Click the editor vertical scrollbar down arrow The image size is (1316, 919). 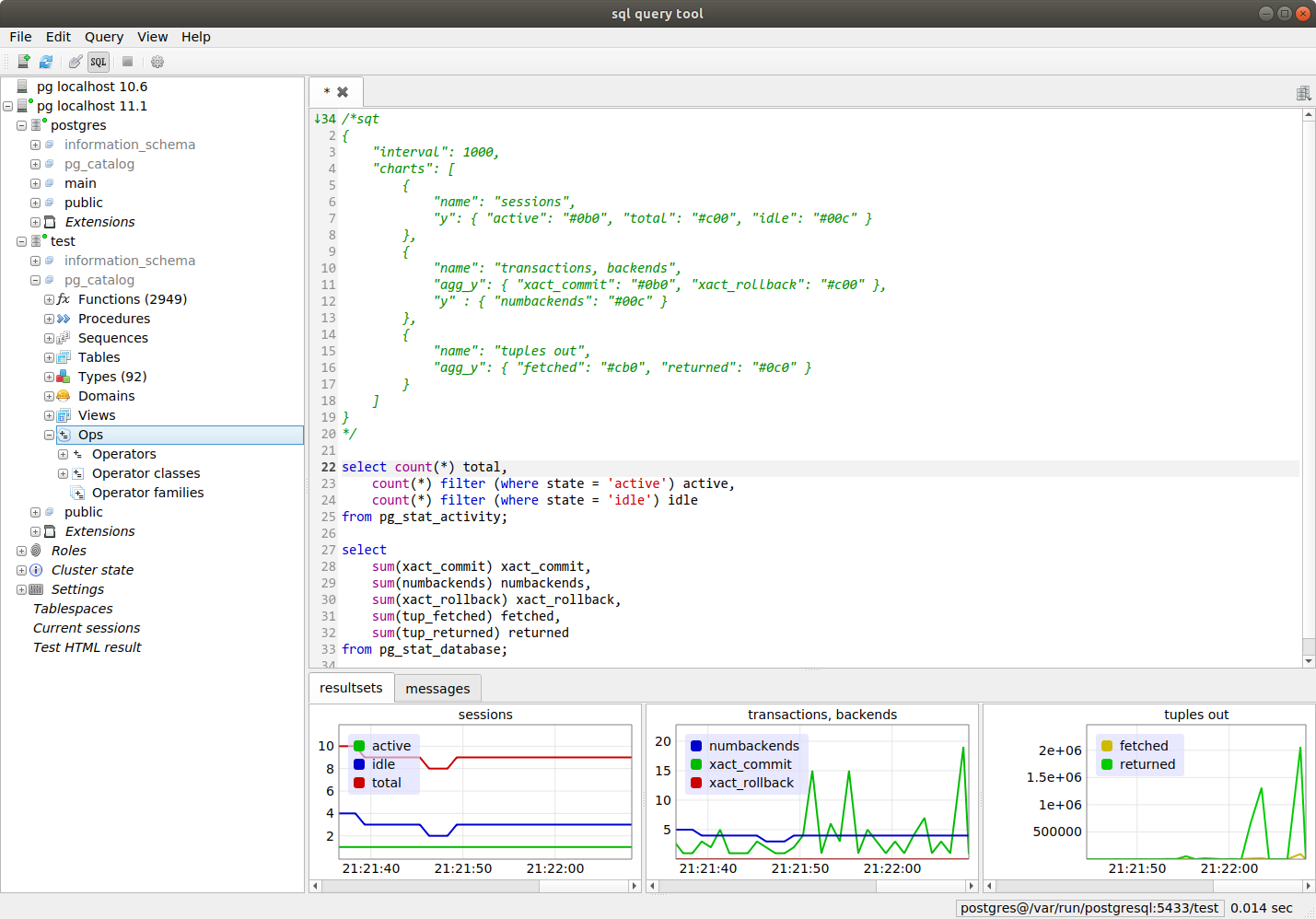pos(1309,661)
